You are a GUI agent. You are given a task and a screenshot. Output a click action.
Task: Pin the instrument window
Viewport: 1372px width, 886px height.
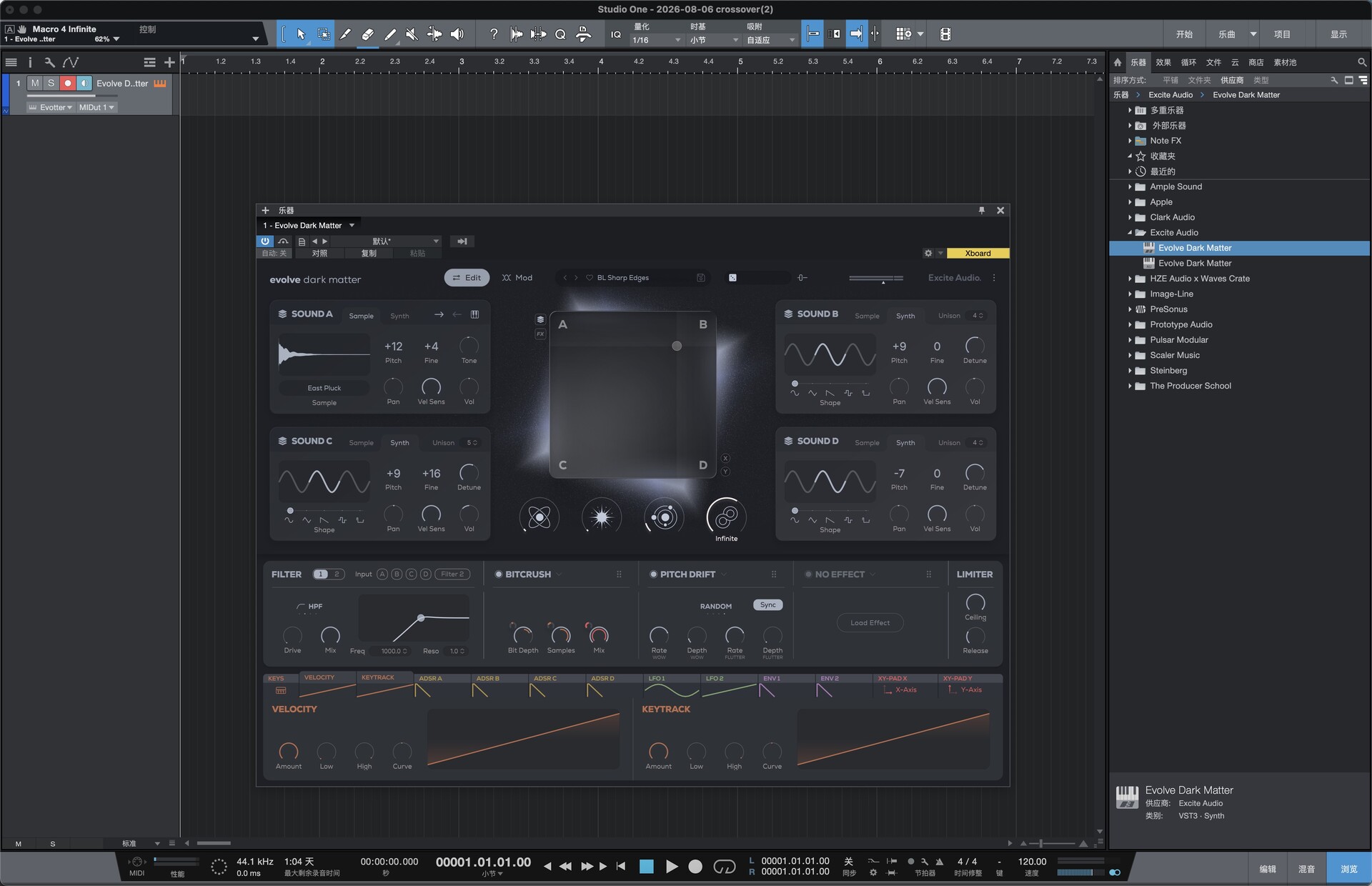point(982,210)
